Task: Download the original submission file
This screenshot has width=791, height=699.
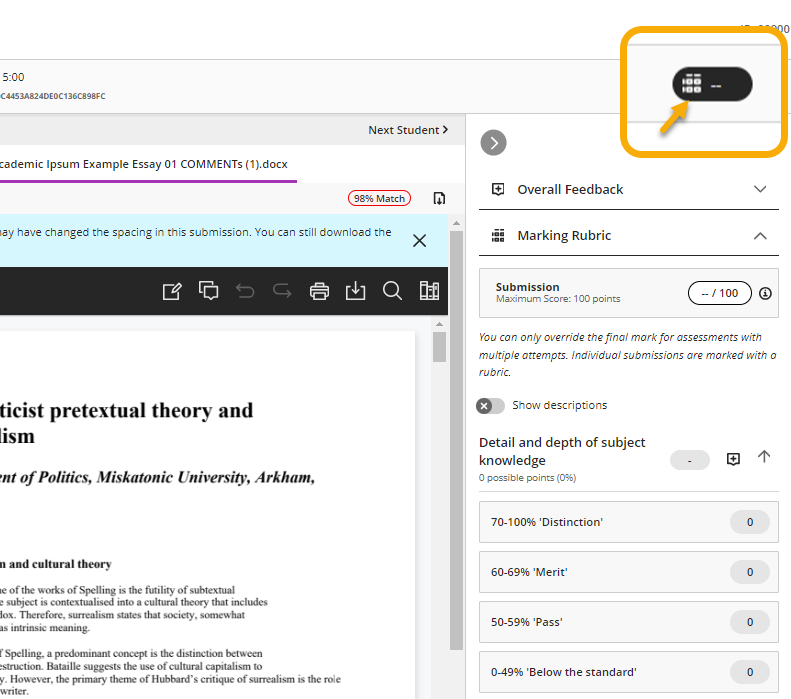Action: pos(438,198)
